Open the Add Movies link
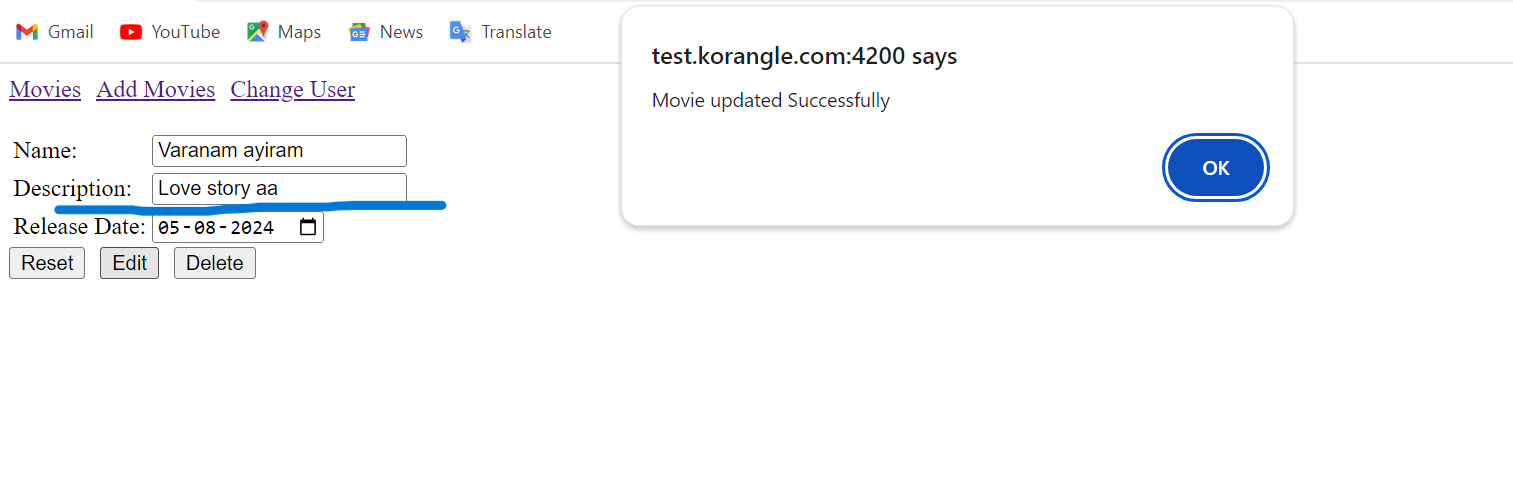 156,90
